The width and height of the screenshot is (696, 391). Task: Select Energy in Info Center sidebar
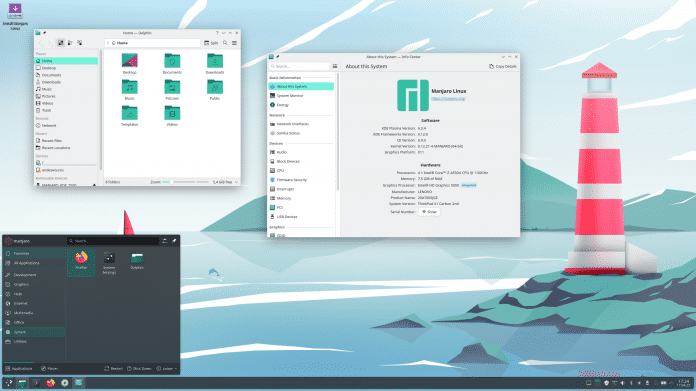coord(301,105)
